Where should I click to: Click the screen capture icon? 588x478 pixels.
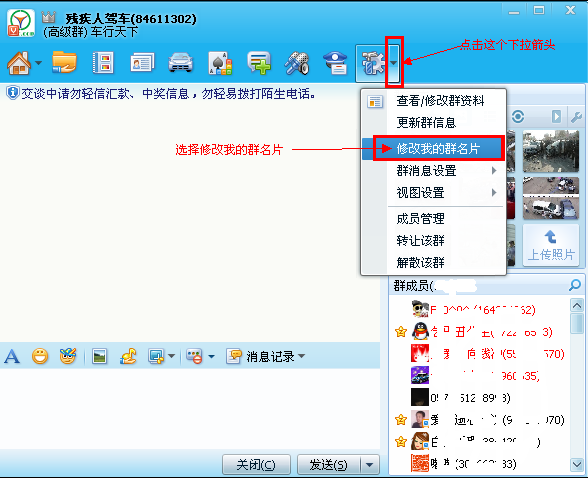pos(156,356)
